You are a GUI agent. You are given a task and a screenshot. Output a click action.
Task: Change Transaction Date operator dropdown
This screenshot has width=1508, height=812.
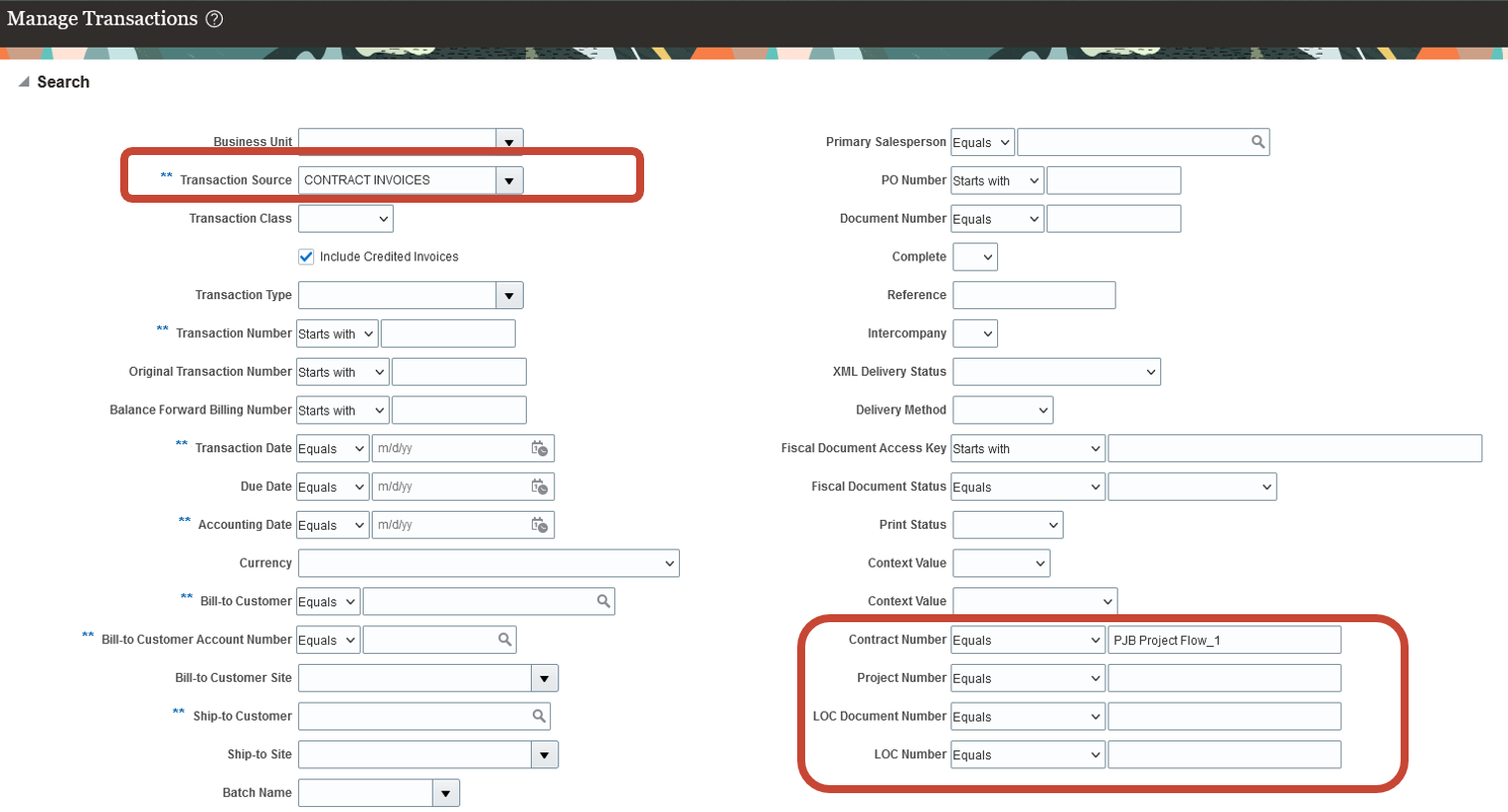pos(332,448)
